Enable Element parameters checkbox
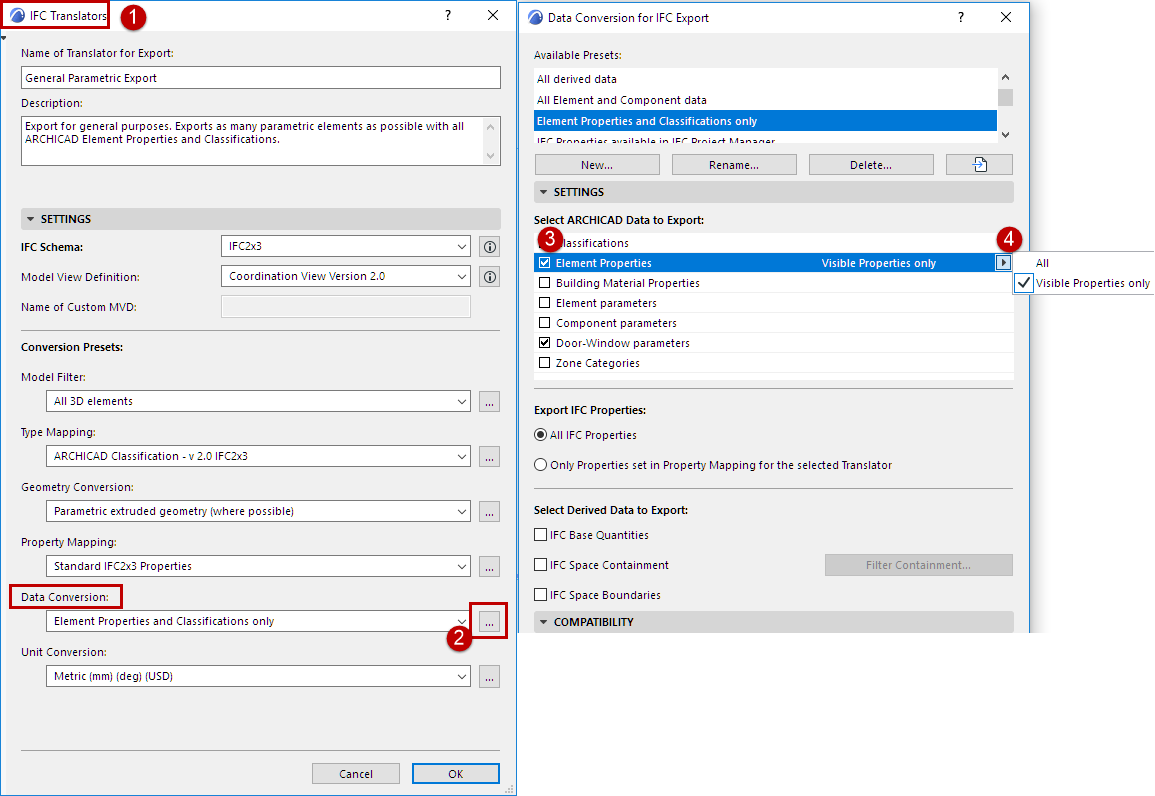The height and width of the screenshot is (796, 1155). (x=544, y=303)
